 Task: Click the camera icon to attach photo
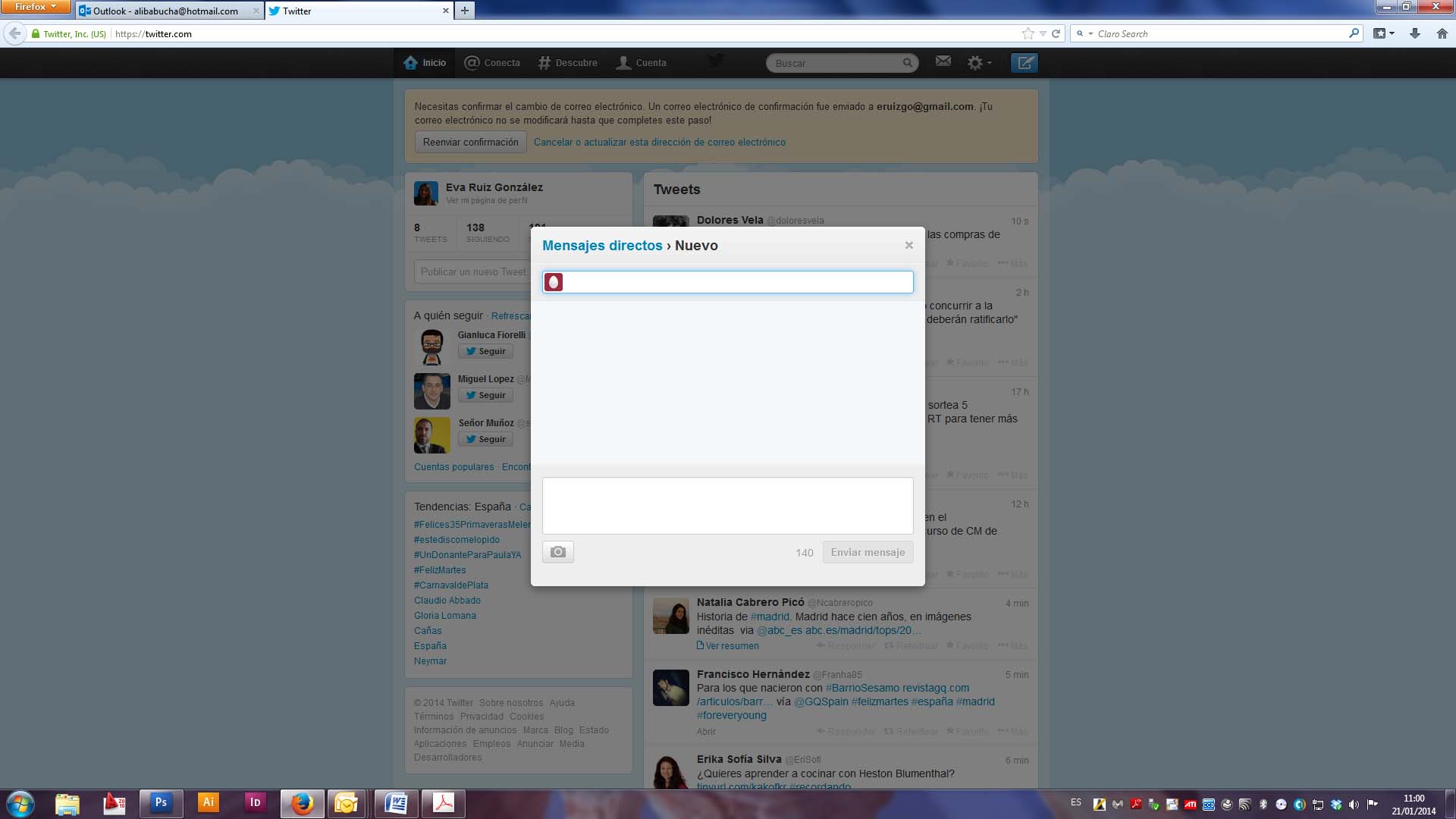[x=558, y=552]
